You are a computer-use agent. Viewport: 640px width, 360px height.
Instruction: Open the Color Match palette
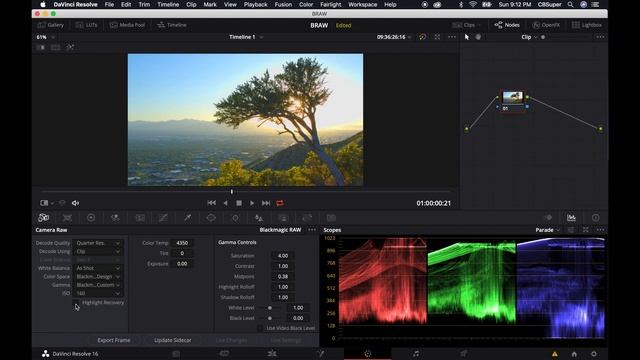(67, 218)
